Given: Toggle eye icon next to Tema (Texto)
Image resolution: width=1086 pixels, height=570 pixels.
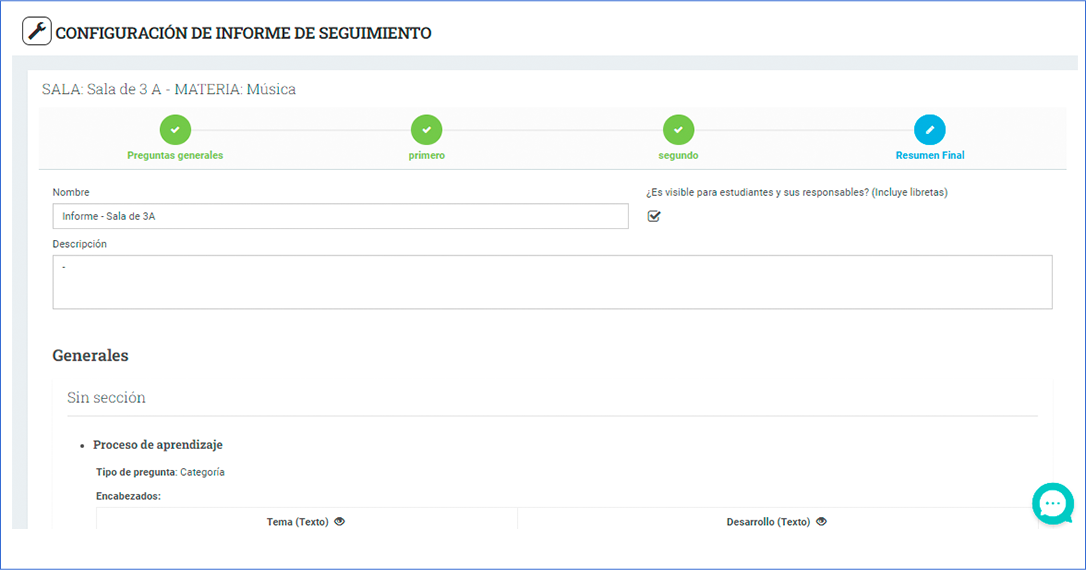Looking at the screenshot, I should tap(339, 522).
